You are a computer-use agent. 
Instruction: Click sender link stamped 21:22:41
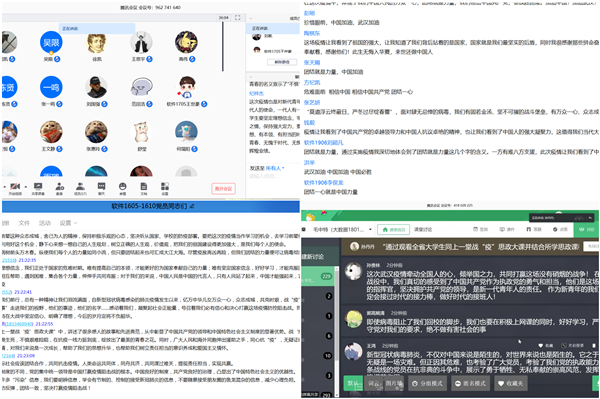click(x=7, y=292)
